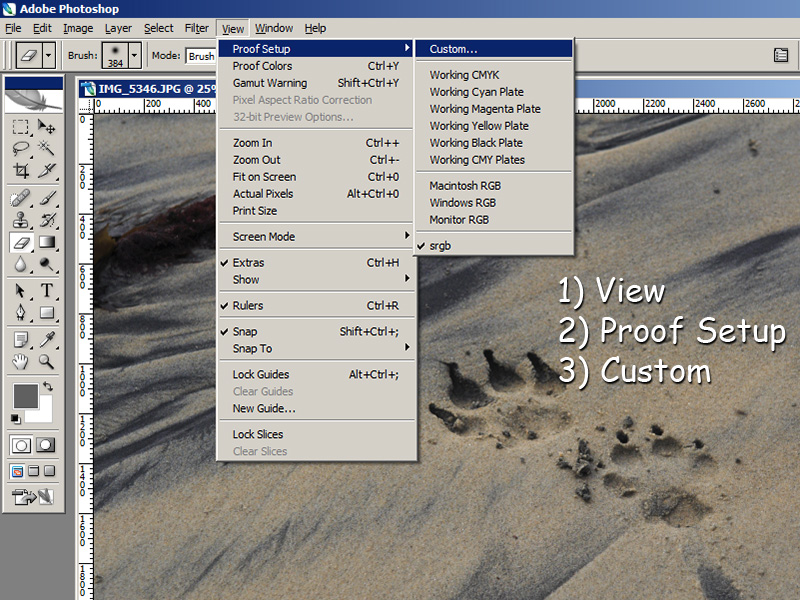Open the palette well icon in options bar
The height and width of the screenshot is (600, 800).
coord(781,55)
